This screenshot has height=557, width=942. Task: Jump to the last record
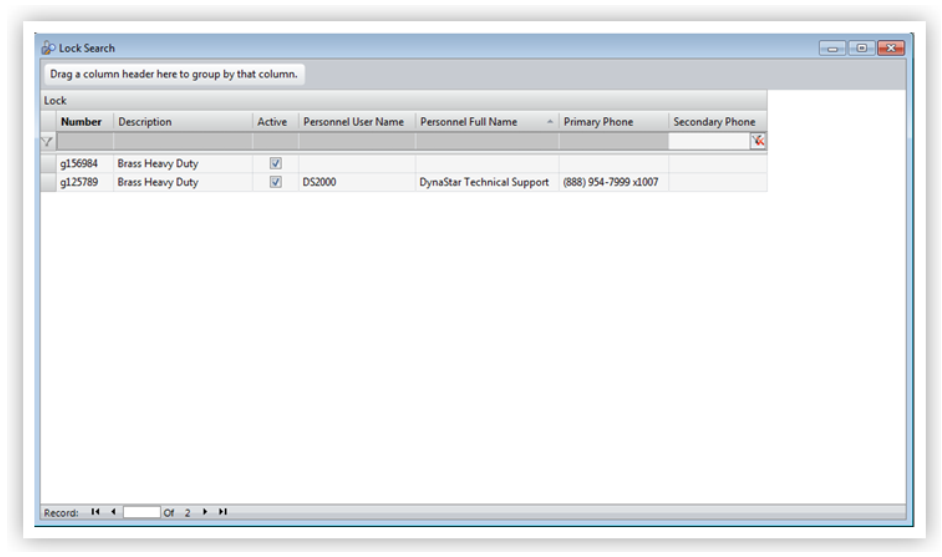pos(223,512)
